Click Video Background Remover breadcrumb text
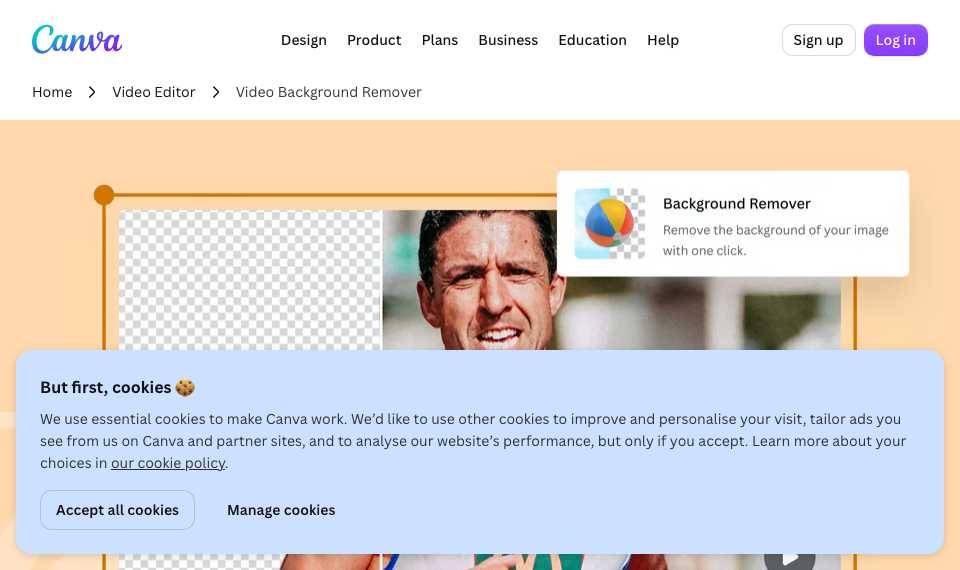 click(x=329, y=92)
